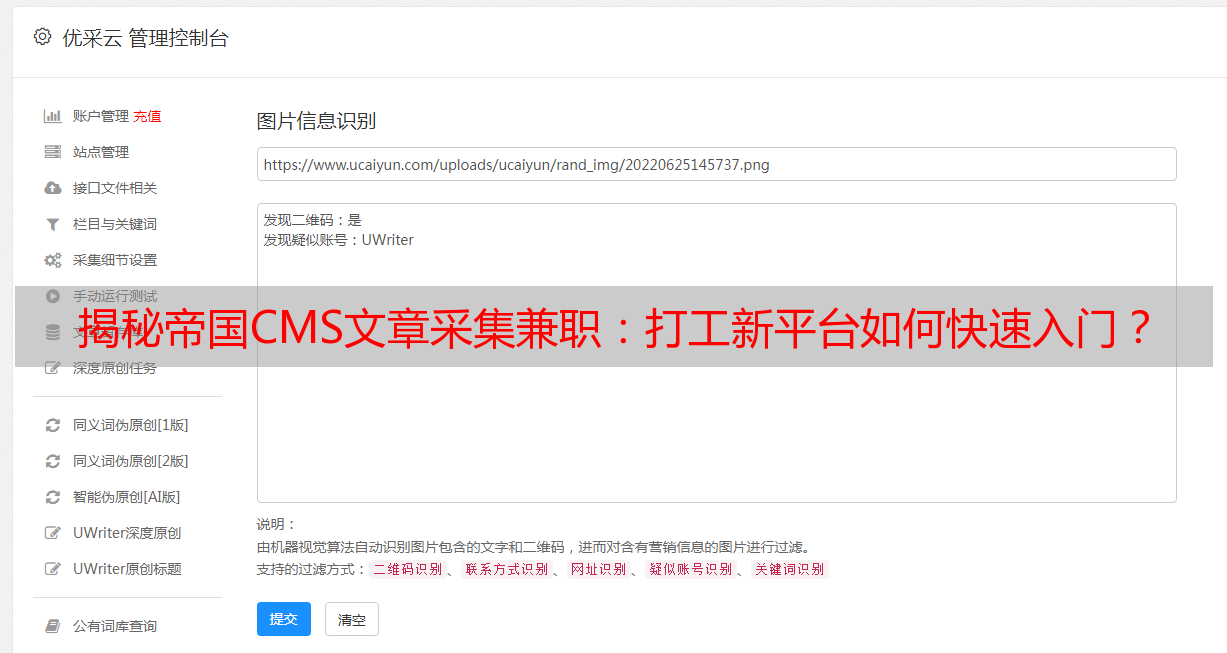The height and width of the screenshot is (653, 1227).
Task: Submit the form with 提交 button
Action: point(284,619)
